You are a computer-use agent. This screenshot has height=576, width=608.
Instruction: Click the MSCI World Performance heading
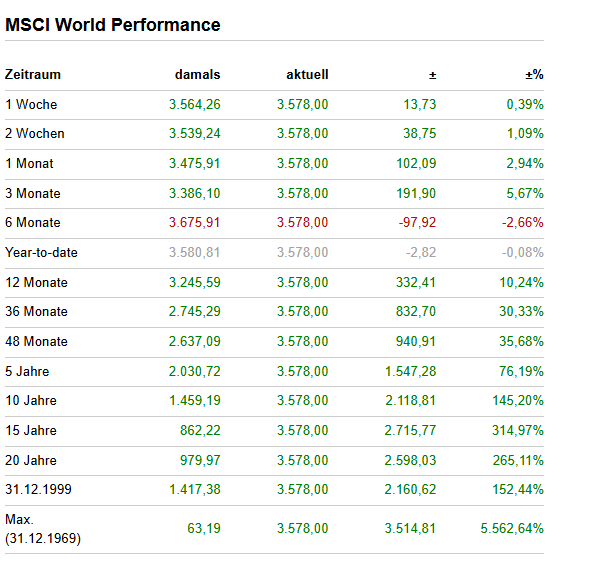tap(113, 25)
